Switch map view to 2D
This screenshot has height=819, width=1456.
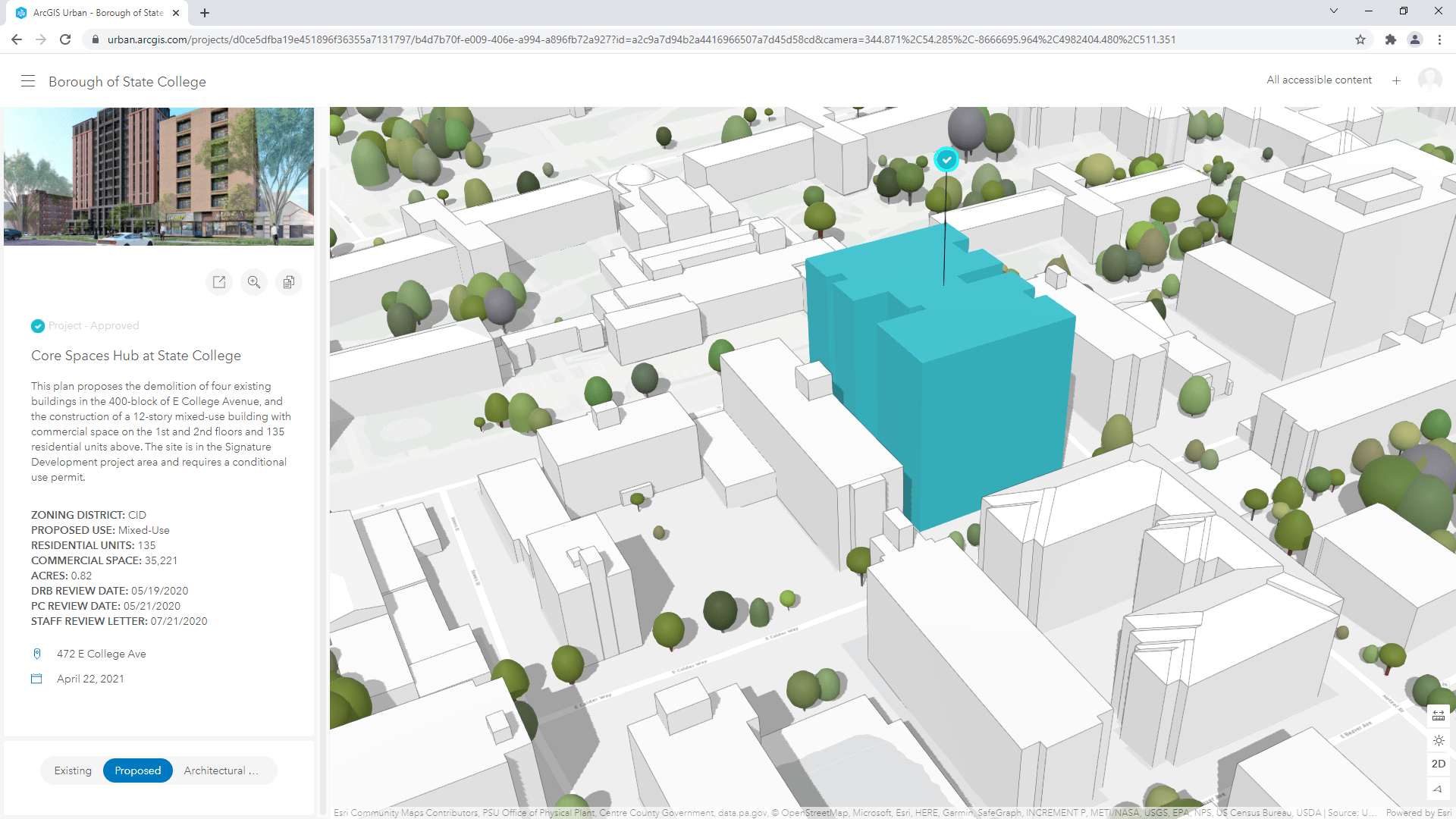(x=1439, y=764)
